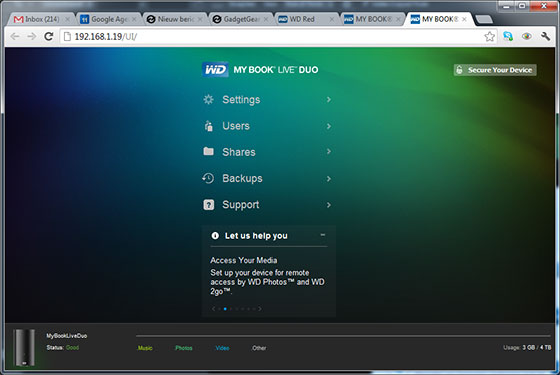Switch to the WD Red tab
560x375 pixels.
click(x=306, y=19)
